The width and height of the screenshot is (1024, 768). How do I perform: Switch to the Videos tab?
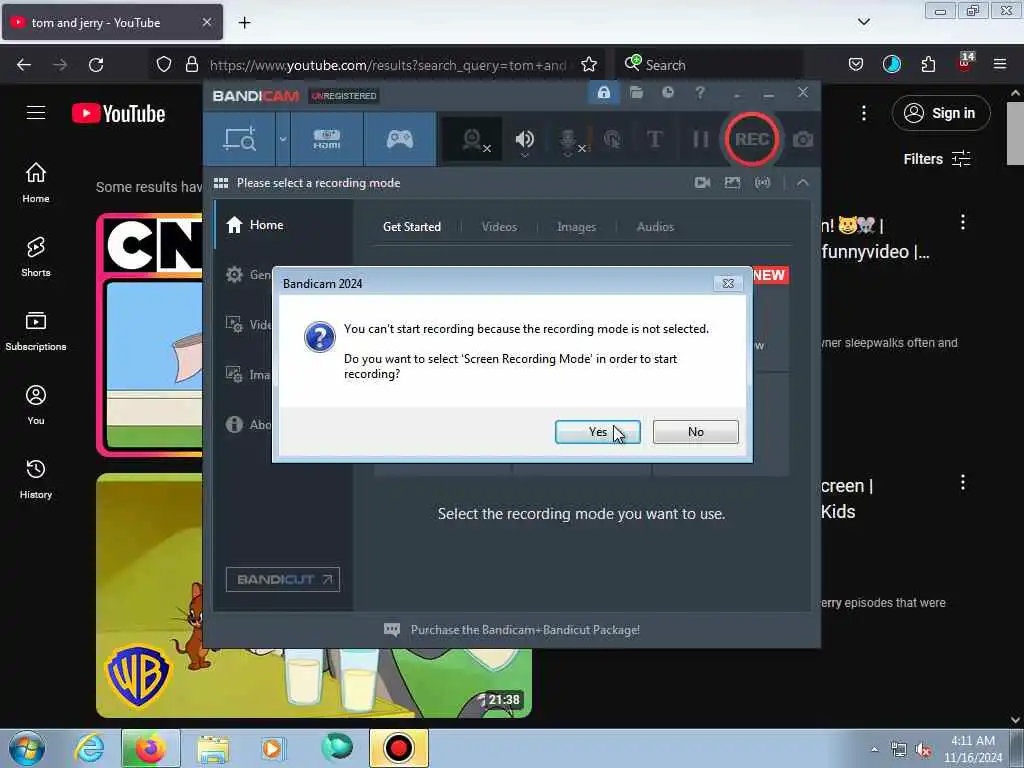pyautogui.click(x=499, y=227)
